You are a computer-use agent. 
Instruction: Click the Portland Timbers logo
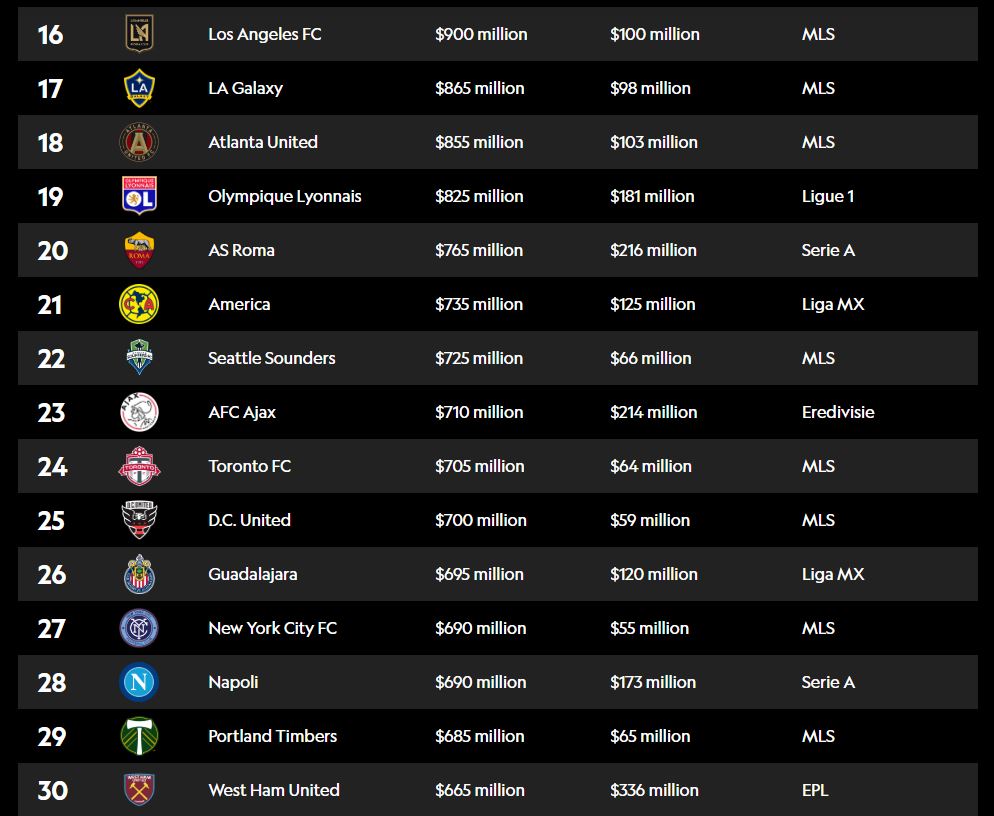click(x=139, y=736)
